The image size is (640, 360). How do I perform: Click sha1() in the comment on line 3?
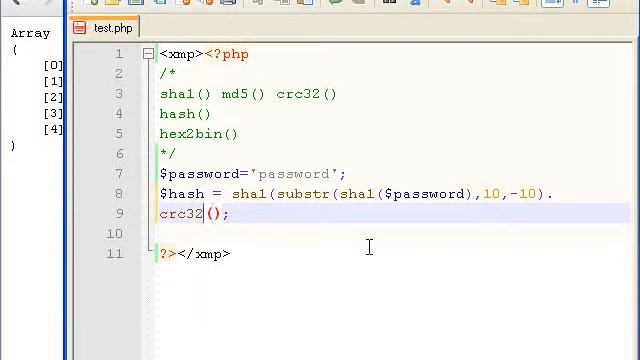(185, 94)
